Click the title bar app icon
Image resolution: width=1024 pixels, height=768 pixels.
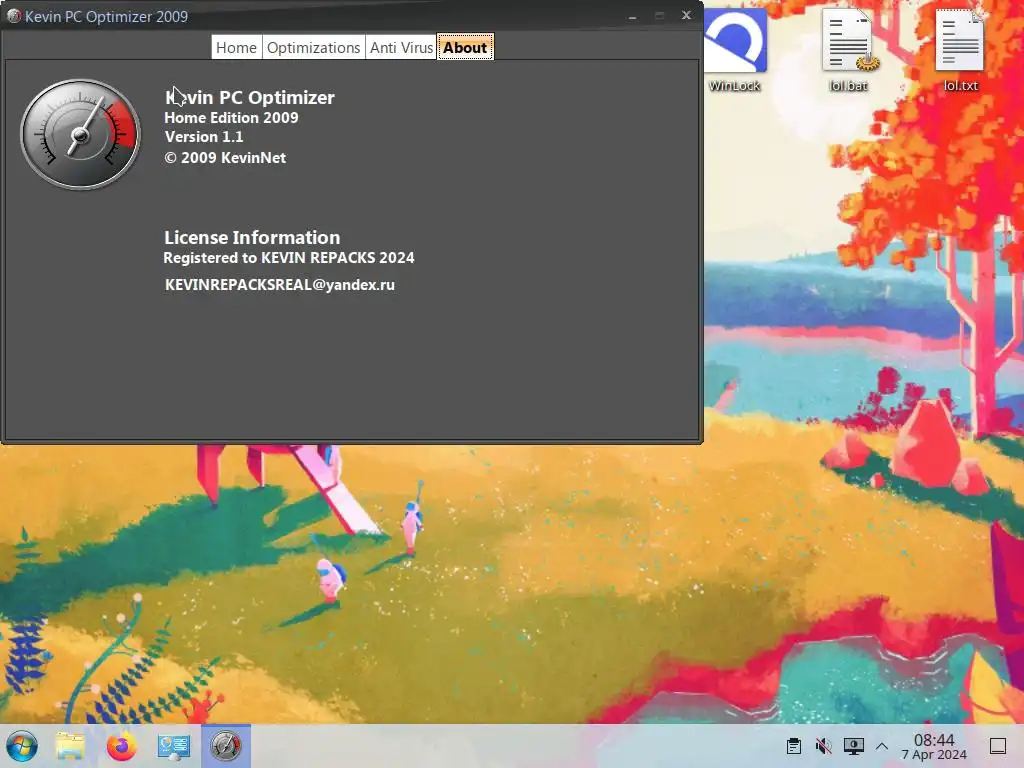pos(13,16)
